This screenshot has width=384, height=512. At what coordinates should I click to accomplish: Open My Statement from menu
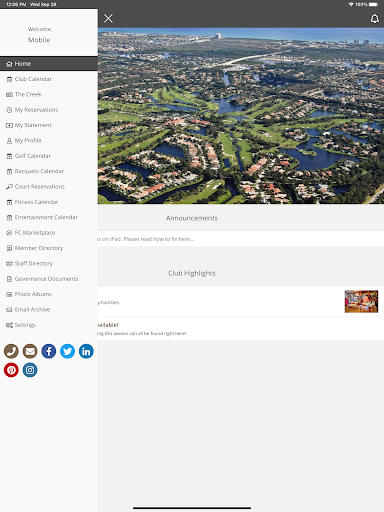[x=49, y=125]
